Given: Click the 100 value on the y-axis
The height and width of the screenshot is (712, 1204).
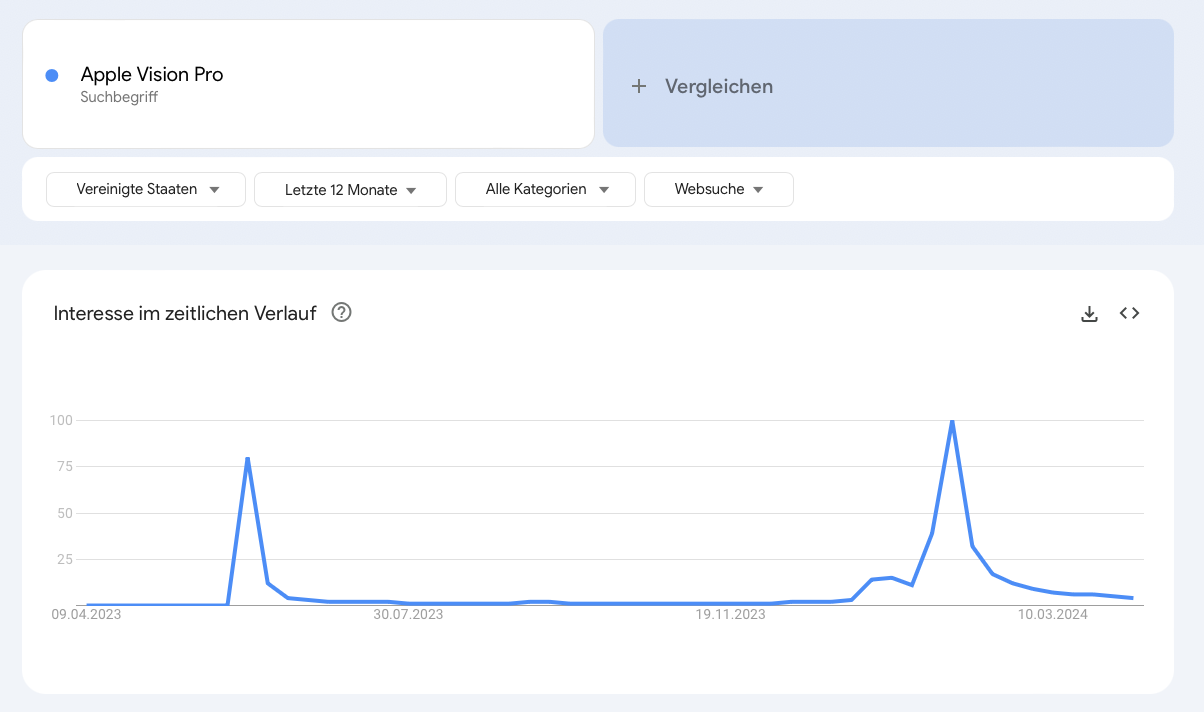Looking at the screenshot, I should click(x=61, y=420).
